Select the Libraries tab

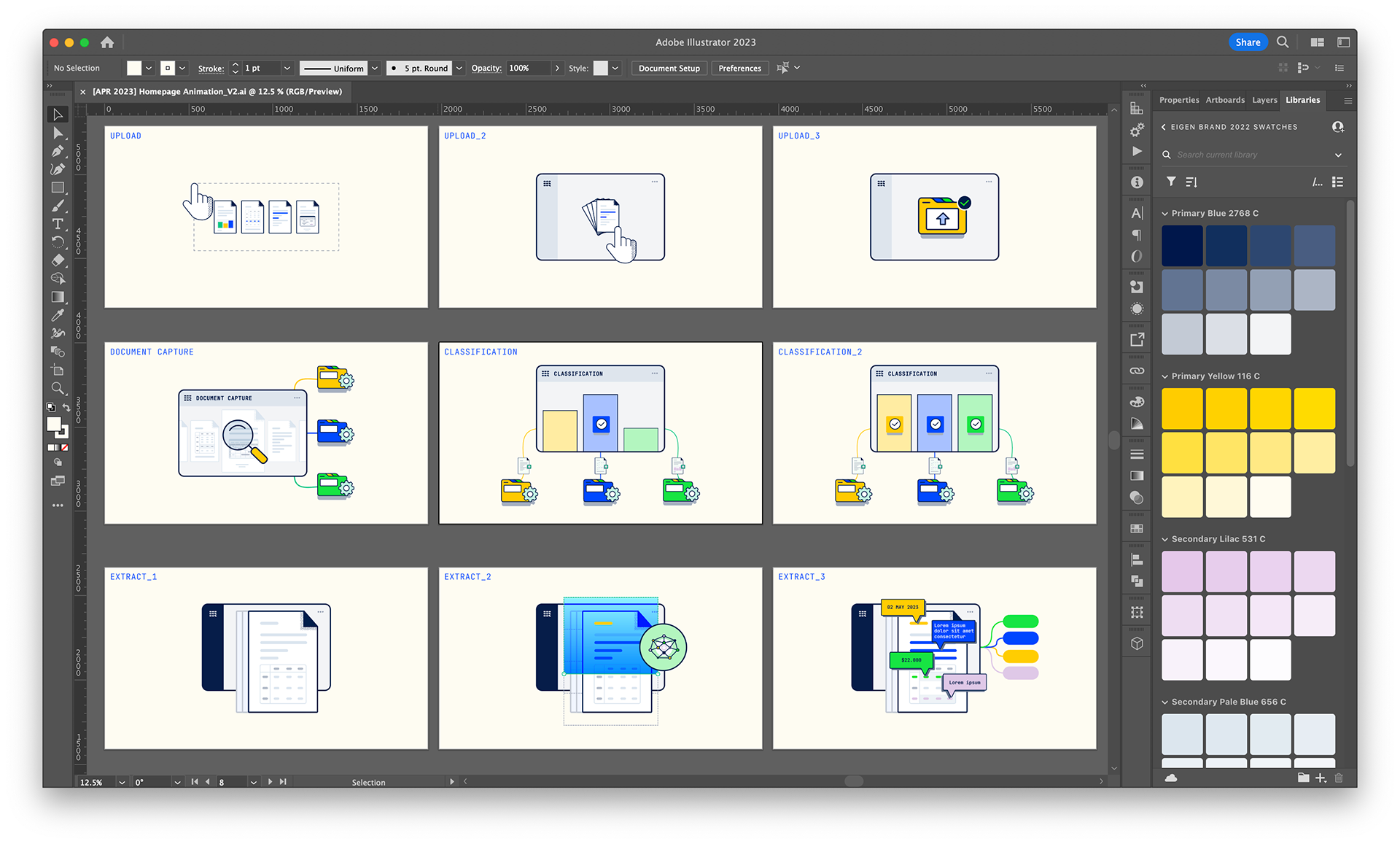[1302, 100]
